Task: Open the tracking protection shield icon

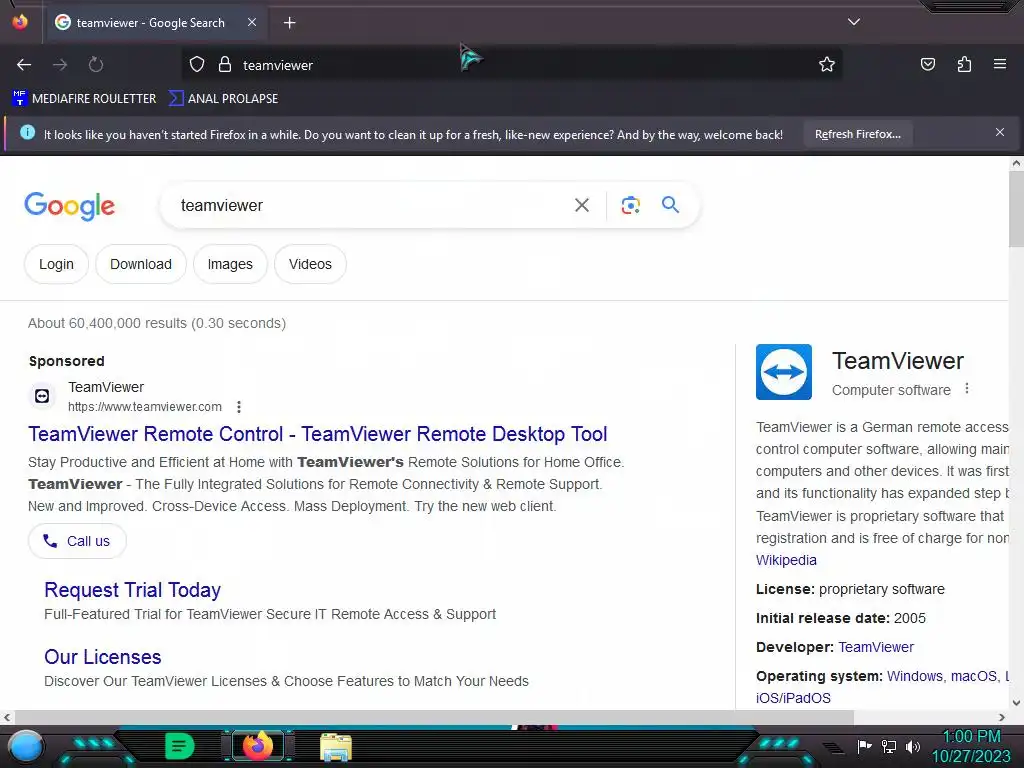Action: coord(197,65)
